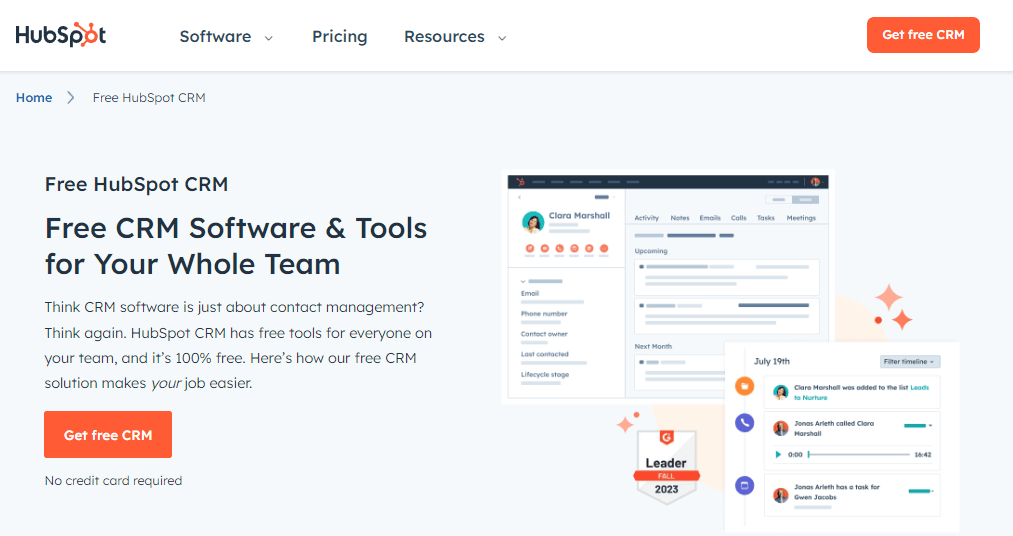1013x536 pixels.
Task: Play the Jonas Arleth call recording
Action: [x=778, y=455]
